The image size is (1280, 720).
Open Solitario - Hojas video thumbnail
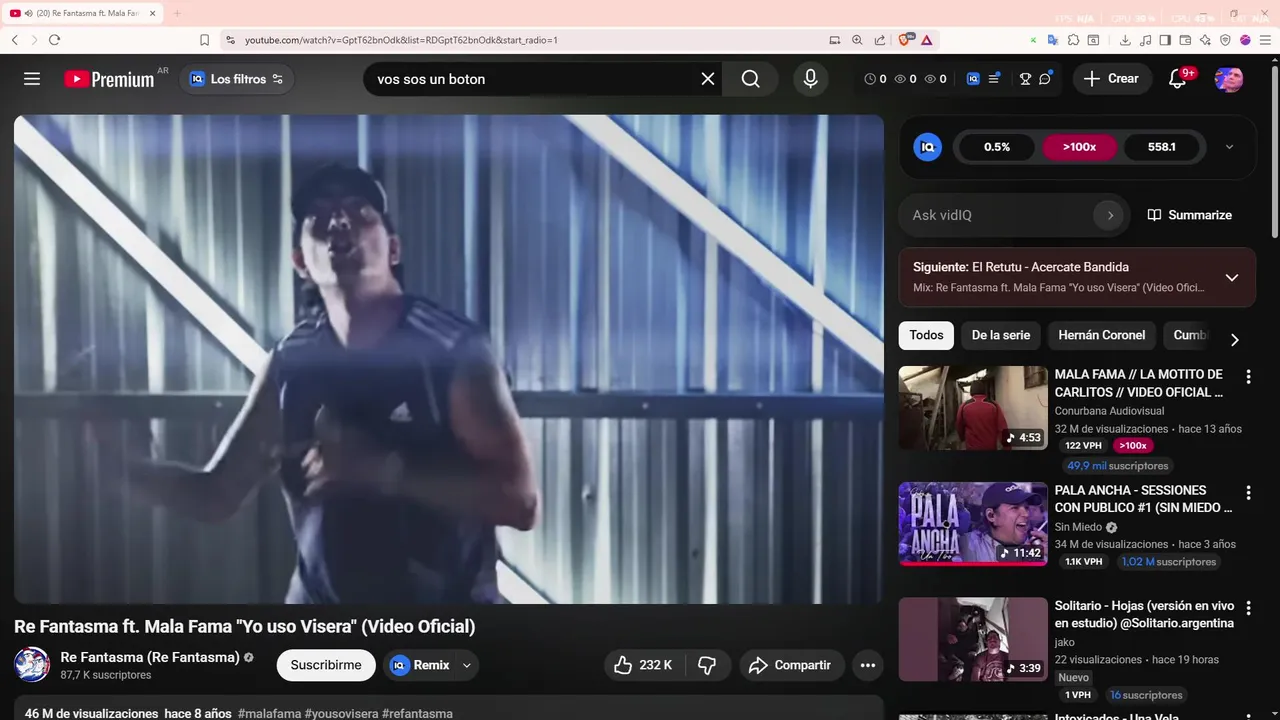tap(973, 640)
